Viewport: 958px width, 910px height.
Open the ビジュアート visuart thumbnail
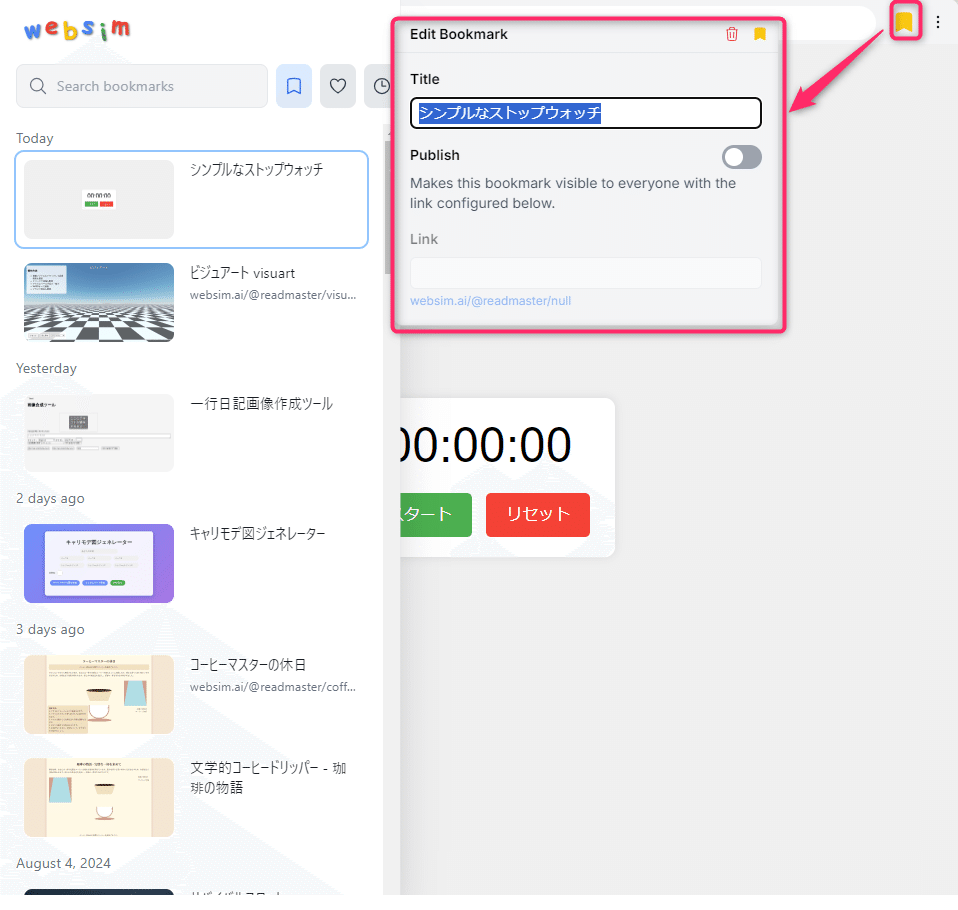pyautogui.click(x=99, y=302)
